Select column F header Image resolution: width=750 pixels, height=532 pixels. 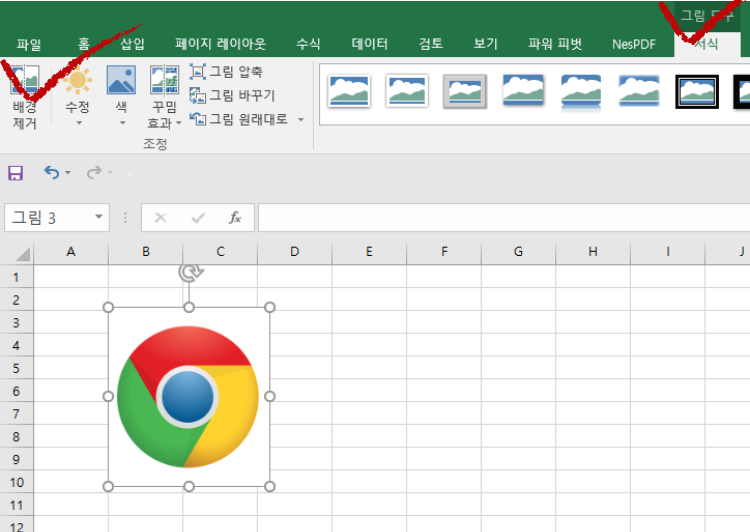tap(444, 252)
